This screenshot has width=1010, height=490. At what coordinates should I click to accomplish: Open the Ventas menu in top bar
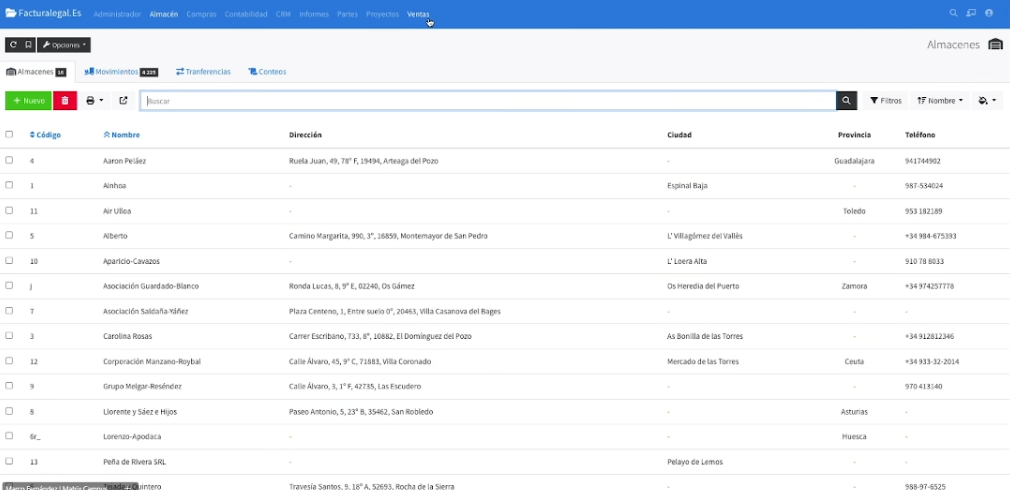click(418, 14)
